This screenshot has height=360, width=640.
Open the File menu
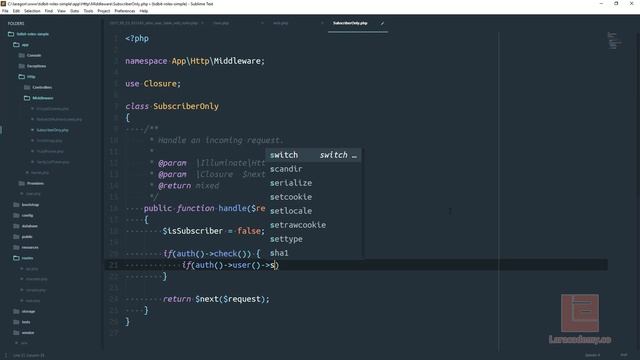[x=5, y=11]
